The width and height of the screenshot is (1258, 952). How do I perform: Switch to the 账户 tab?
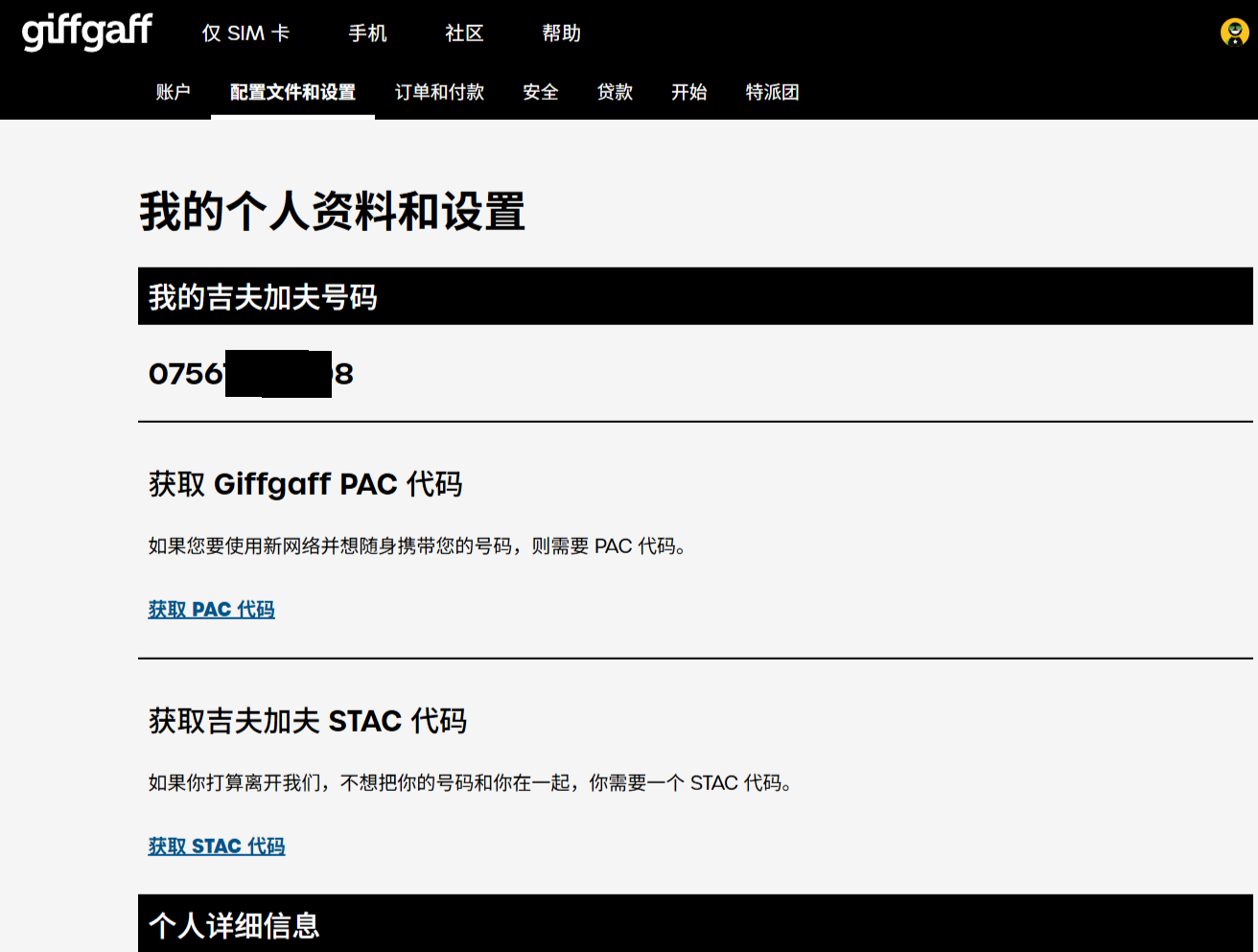173,92
